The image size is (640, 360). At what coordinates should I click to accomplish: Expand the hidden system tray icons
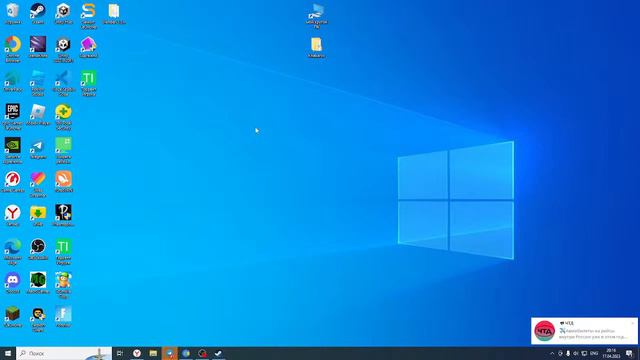tap(552, 353)
